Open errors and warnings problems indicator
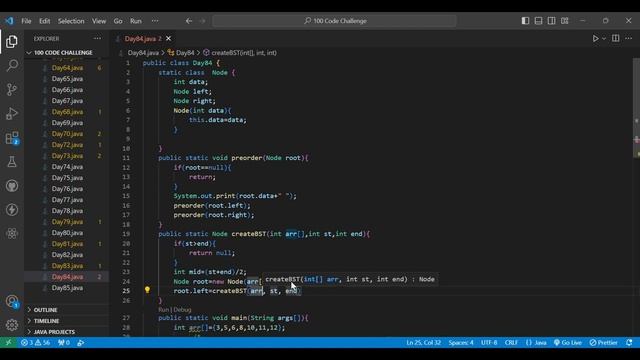 pos(36,342)
